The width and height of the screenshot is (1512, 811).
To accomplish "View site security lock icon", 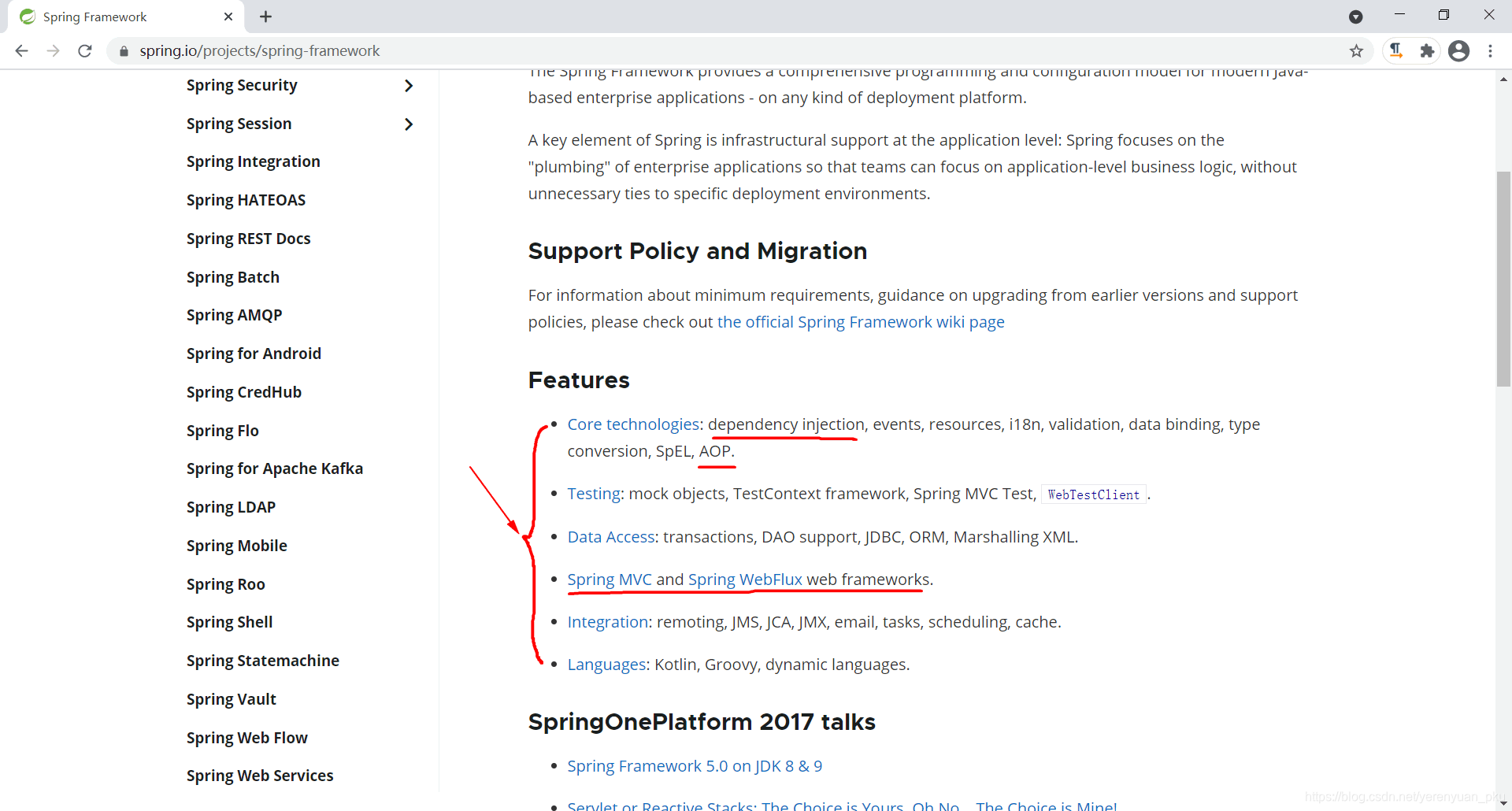I will (x=124, y=51).
